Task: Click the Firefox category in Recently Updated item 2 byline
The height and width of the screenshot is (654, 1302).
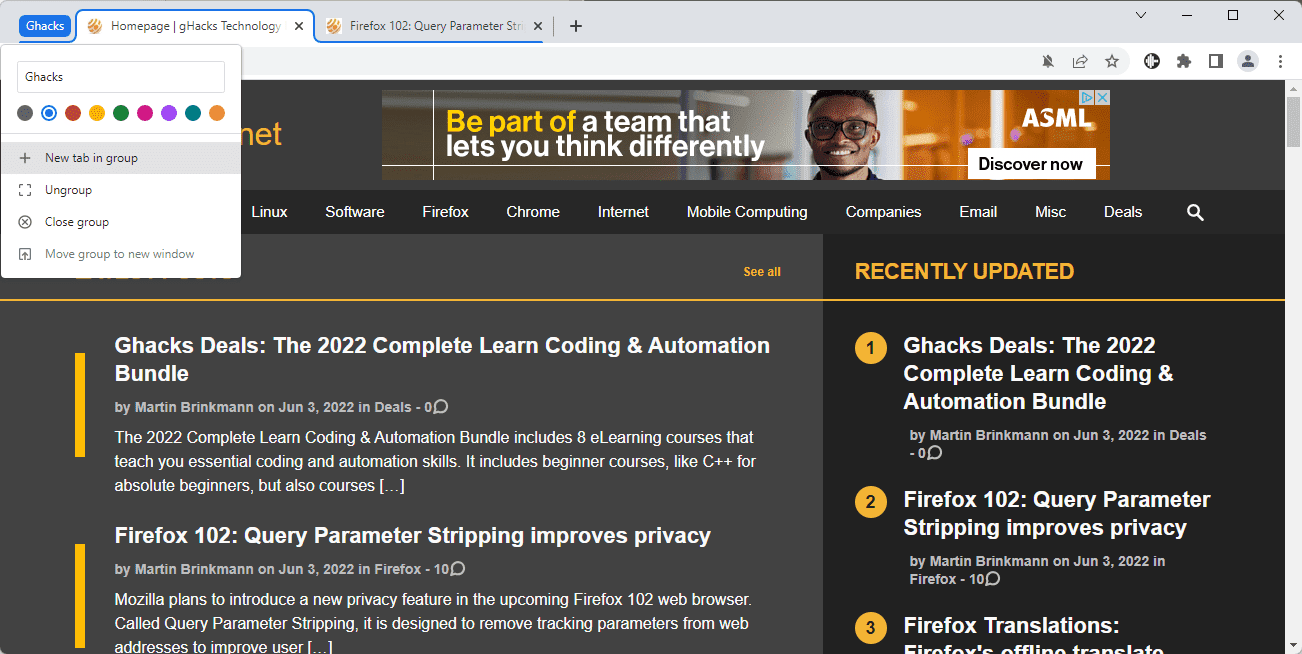Action: [x=933, y=579]
